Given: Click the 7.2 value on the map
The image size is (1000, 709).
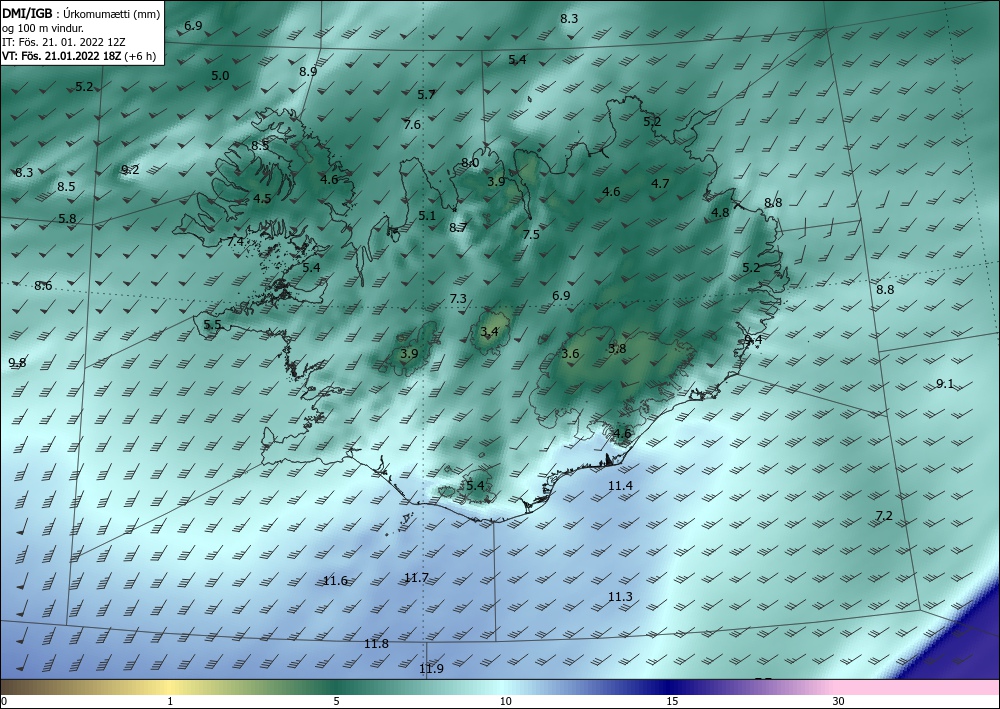Looking at the screenshot, I should click(x=884, y=516).
